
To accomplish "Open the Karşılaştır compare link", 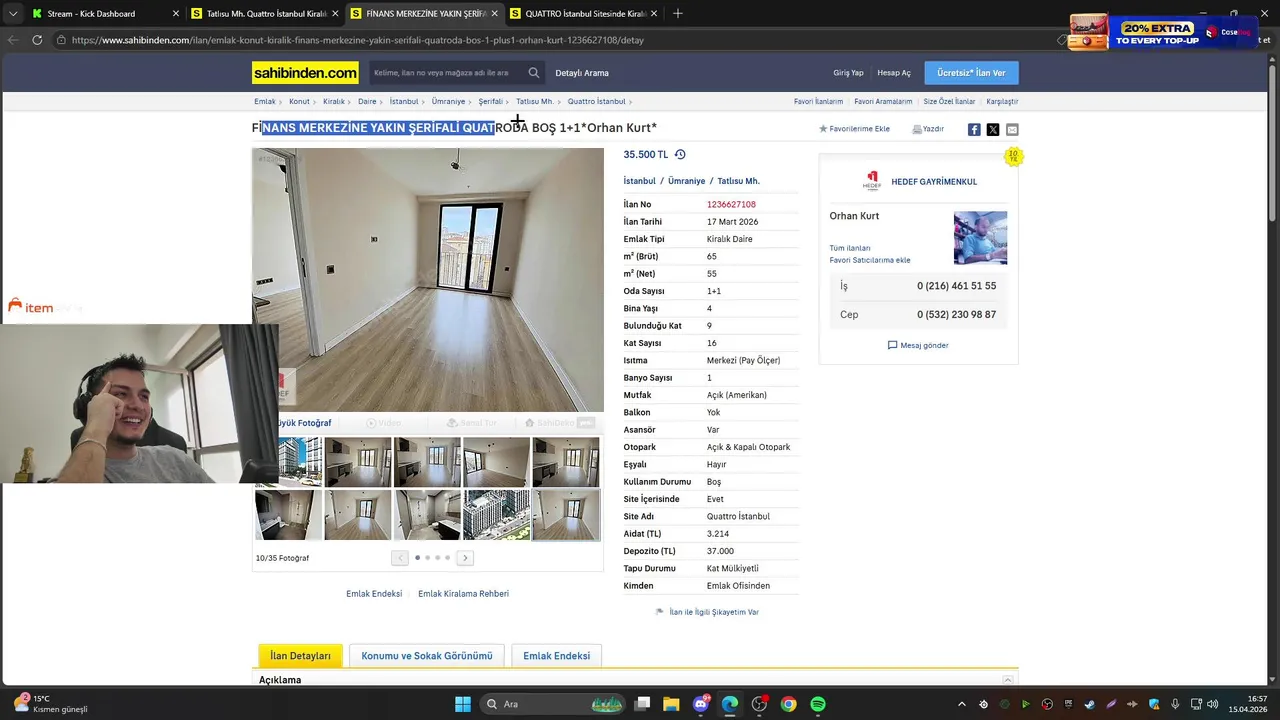I will [x=1002, y=102].
